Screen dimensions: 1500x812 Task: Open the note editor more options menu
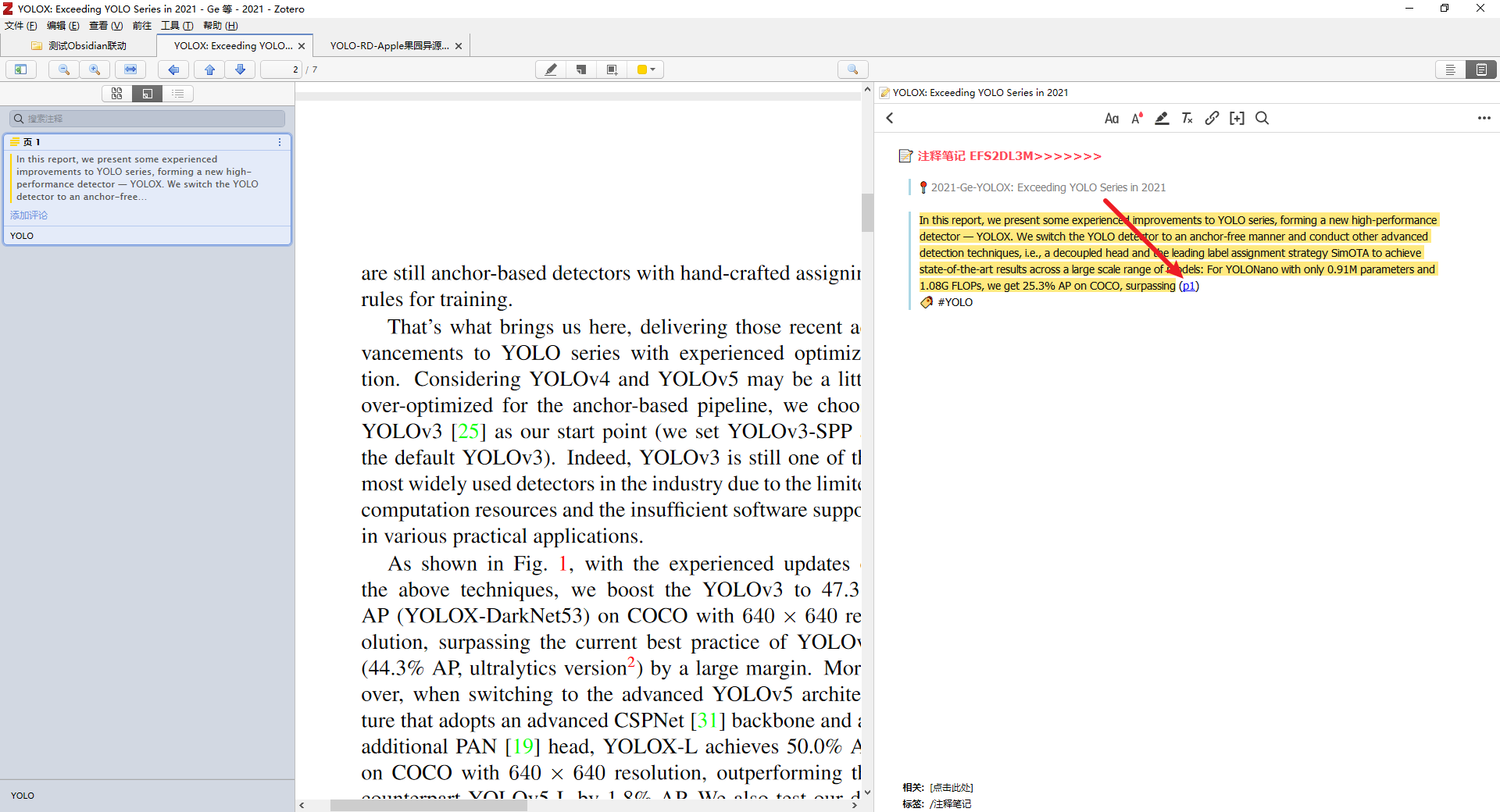1484,118
